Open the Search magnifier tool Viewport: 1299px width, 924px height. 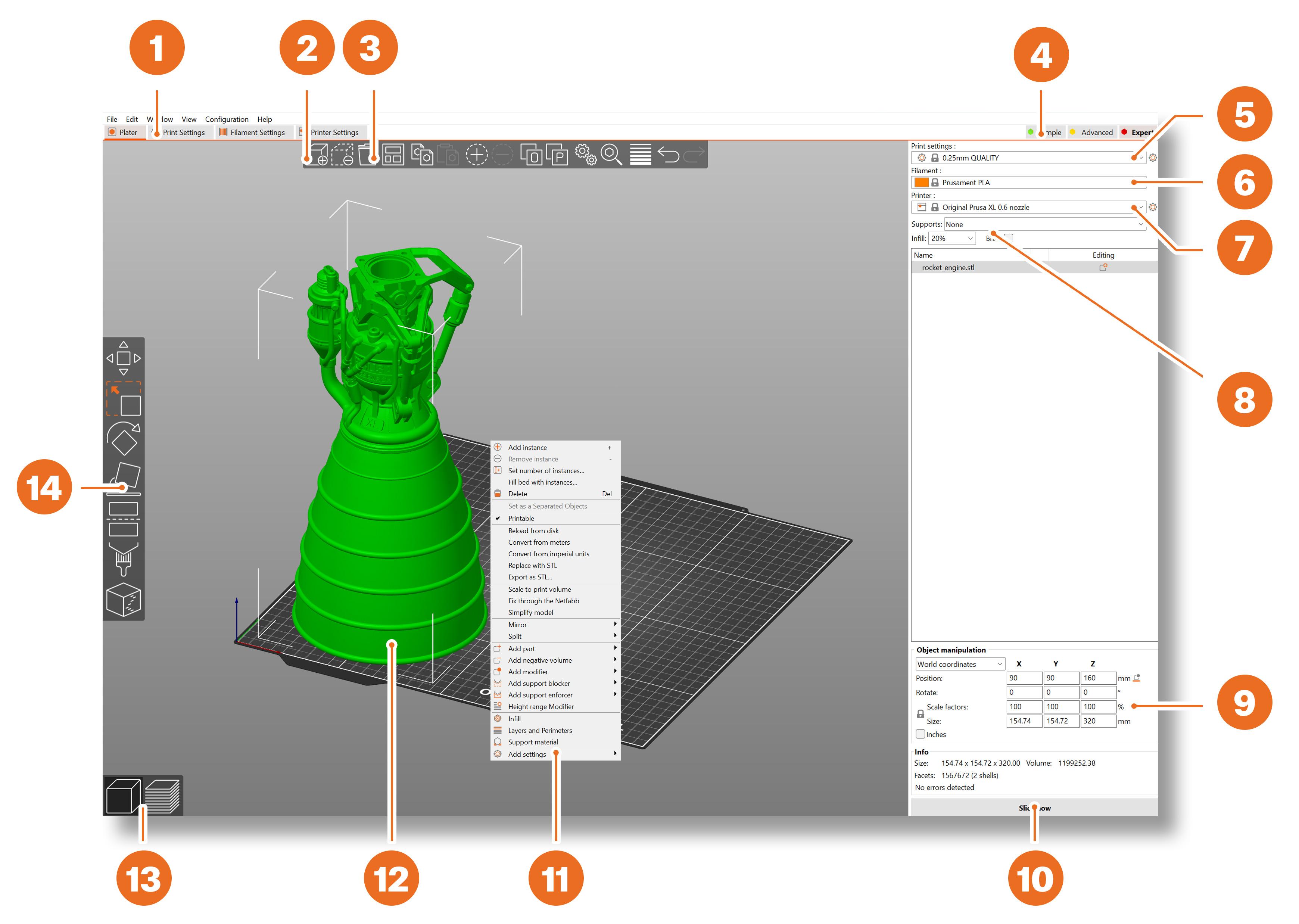[611, 155]
